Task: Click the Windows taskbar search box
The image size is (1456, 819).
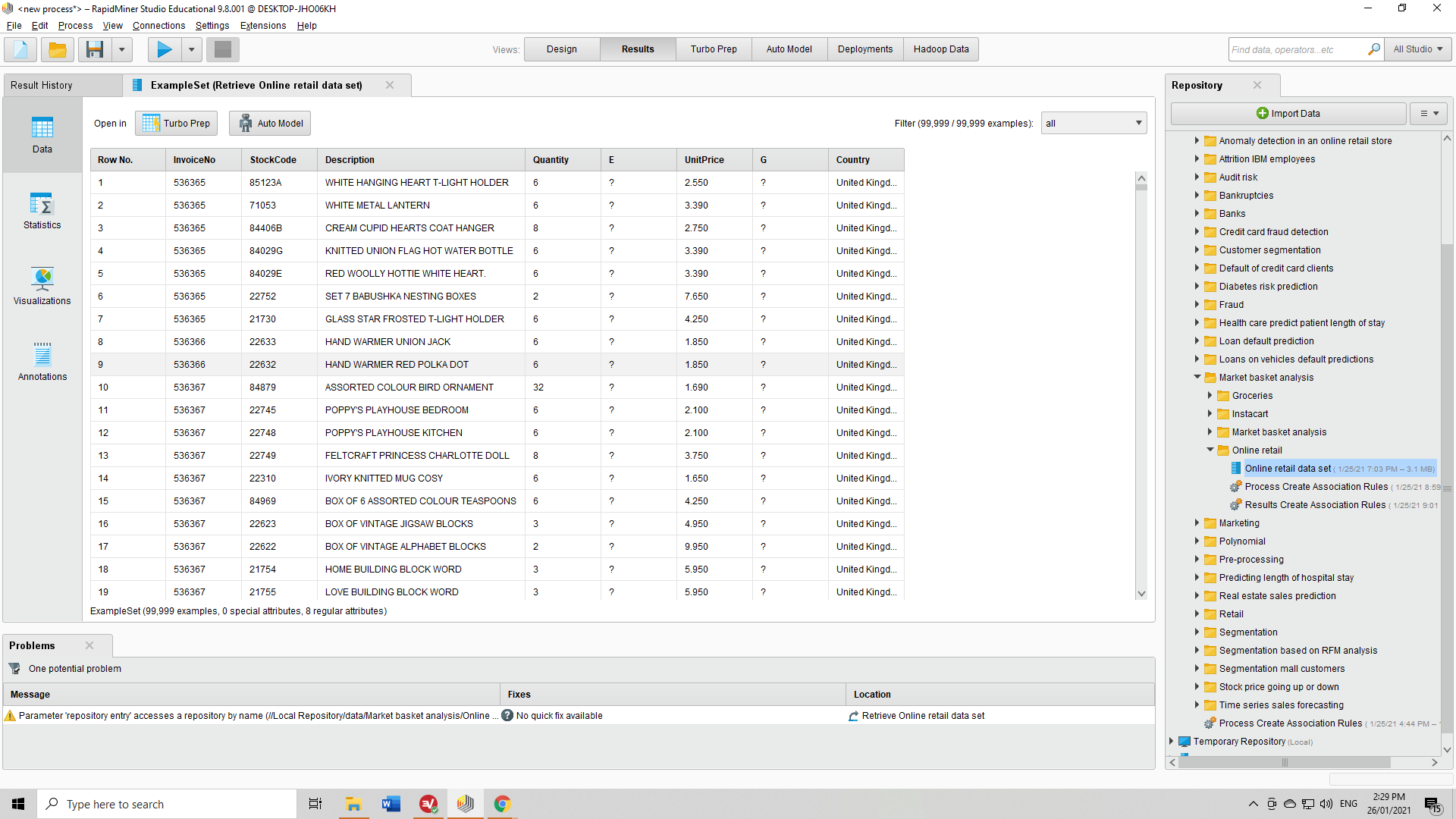Action: coord(167,804)
